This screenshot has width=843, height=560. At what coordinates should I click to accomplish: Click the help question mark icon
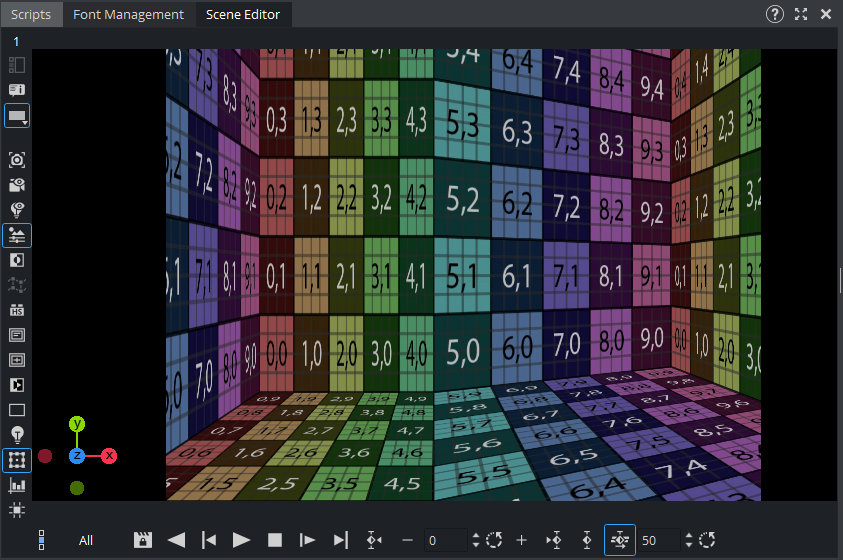pyautogui.click(x=774, y=14)
